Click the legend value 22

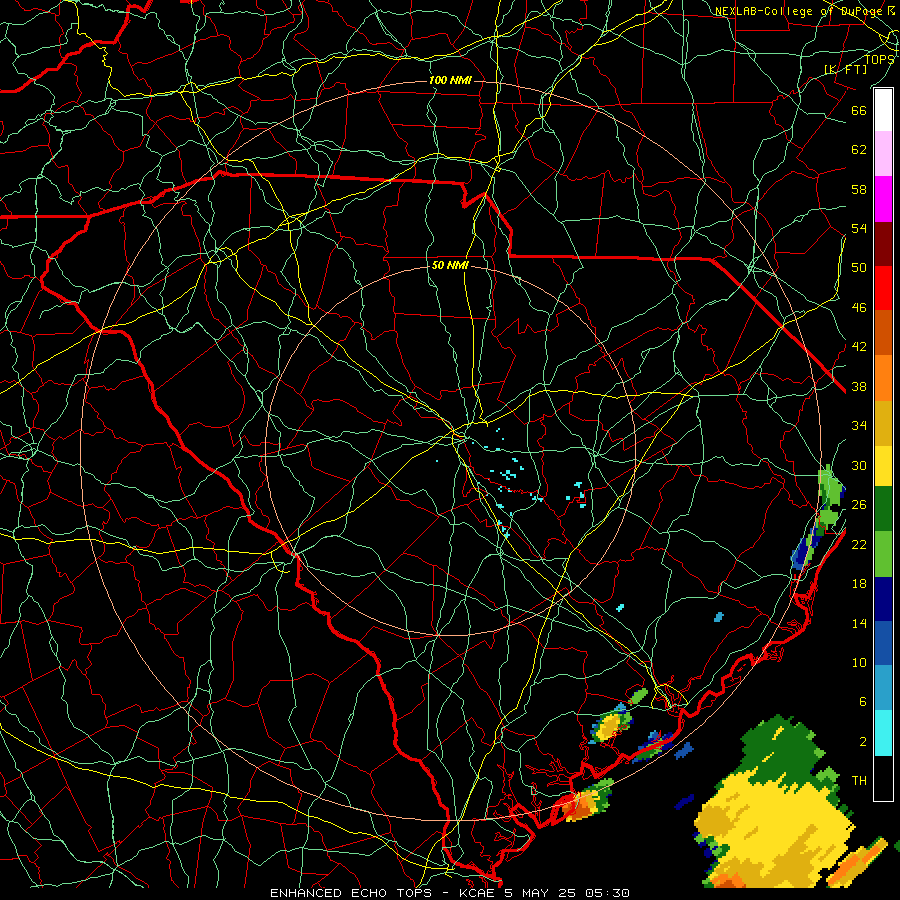(x=859, y=544)
